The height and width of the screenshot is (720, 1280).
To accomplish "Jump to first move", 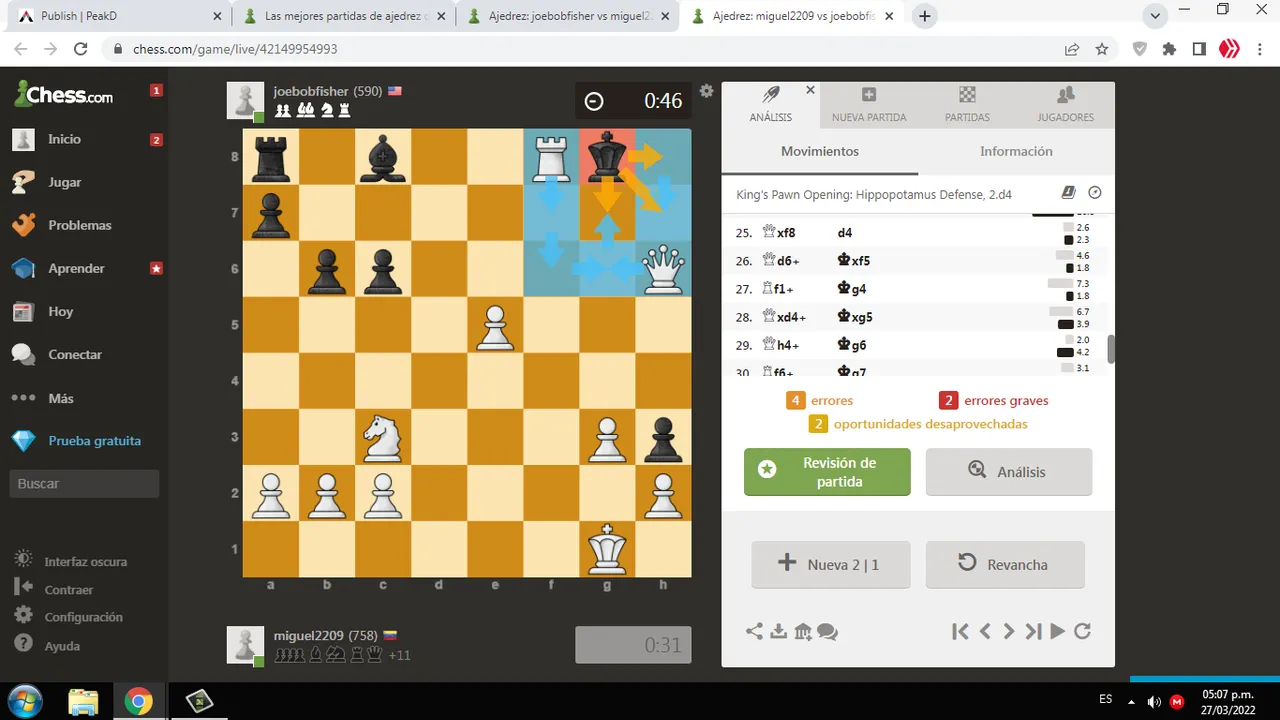I will [960, 631].
